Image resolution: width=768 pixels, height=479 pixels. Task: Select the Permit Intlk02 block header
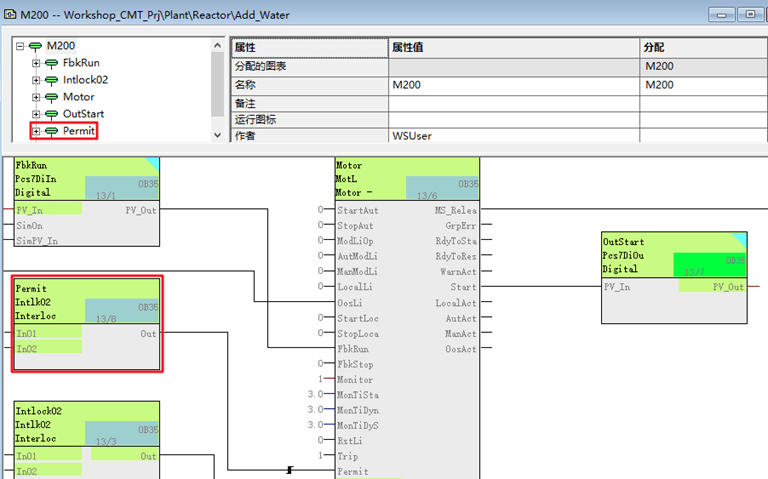click(87, 301)
